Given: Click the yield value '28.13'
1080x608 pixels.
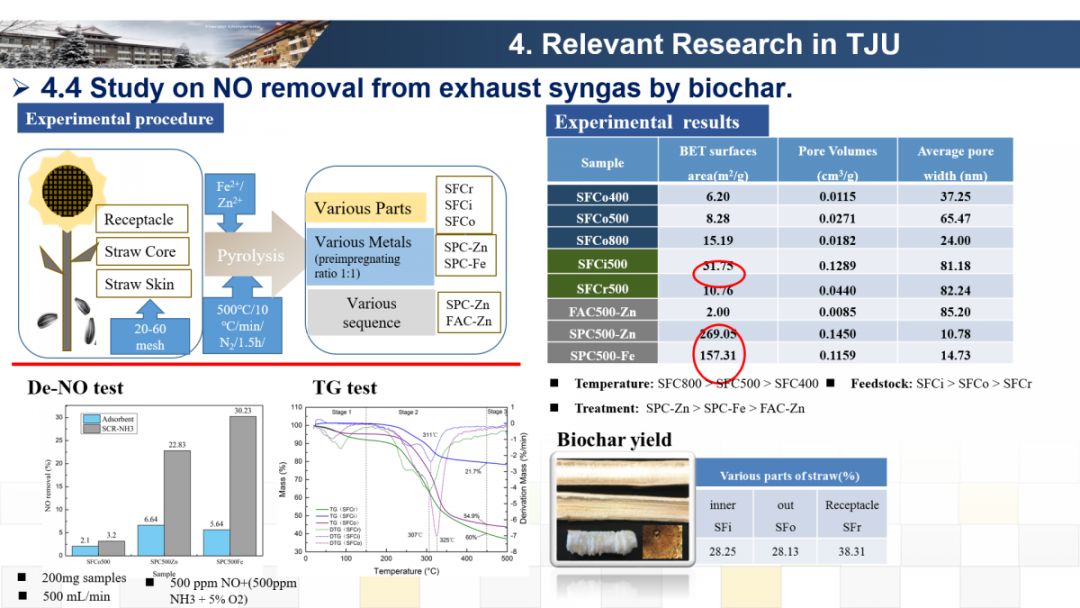Looking at the screenshot, I should 785,551.
